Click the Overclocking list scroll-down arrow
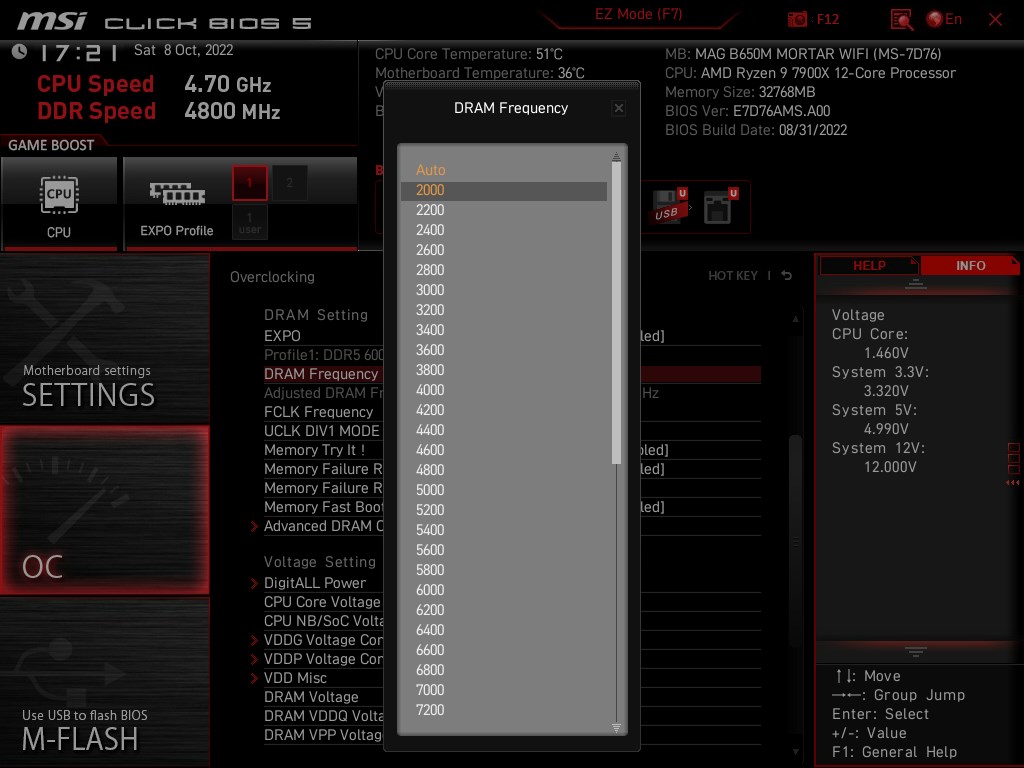 (795, 752)
